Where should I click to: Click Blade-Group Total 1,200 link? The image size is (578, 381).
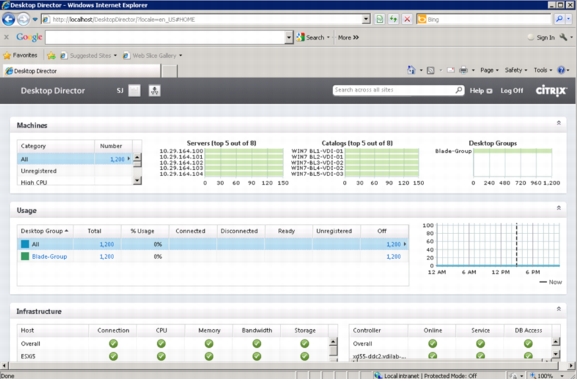(107, 256)
